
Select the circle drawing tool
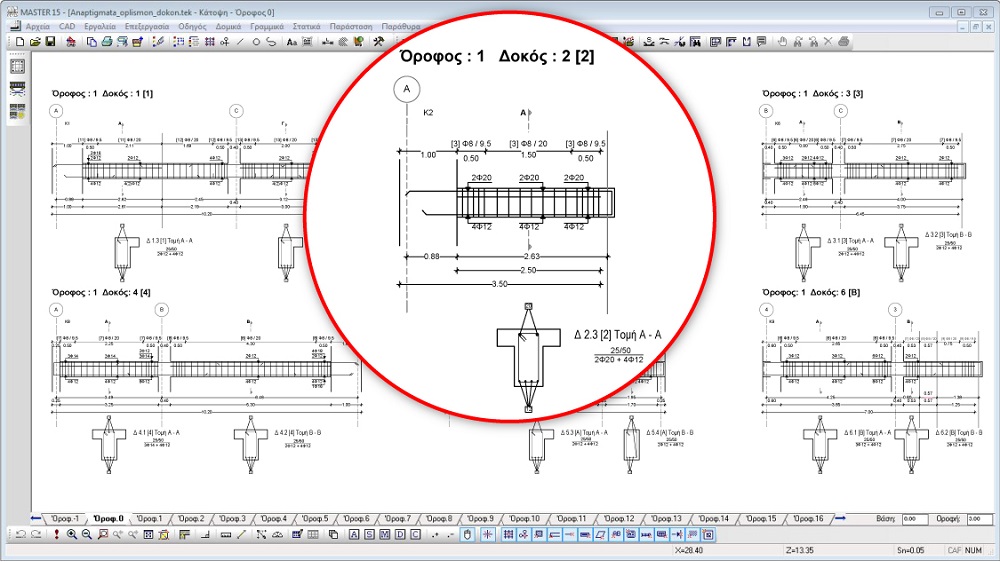pyautogui.click(x=256, y=42)
